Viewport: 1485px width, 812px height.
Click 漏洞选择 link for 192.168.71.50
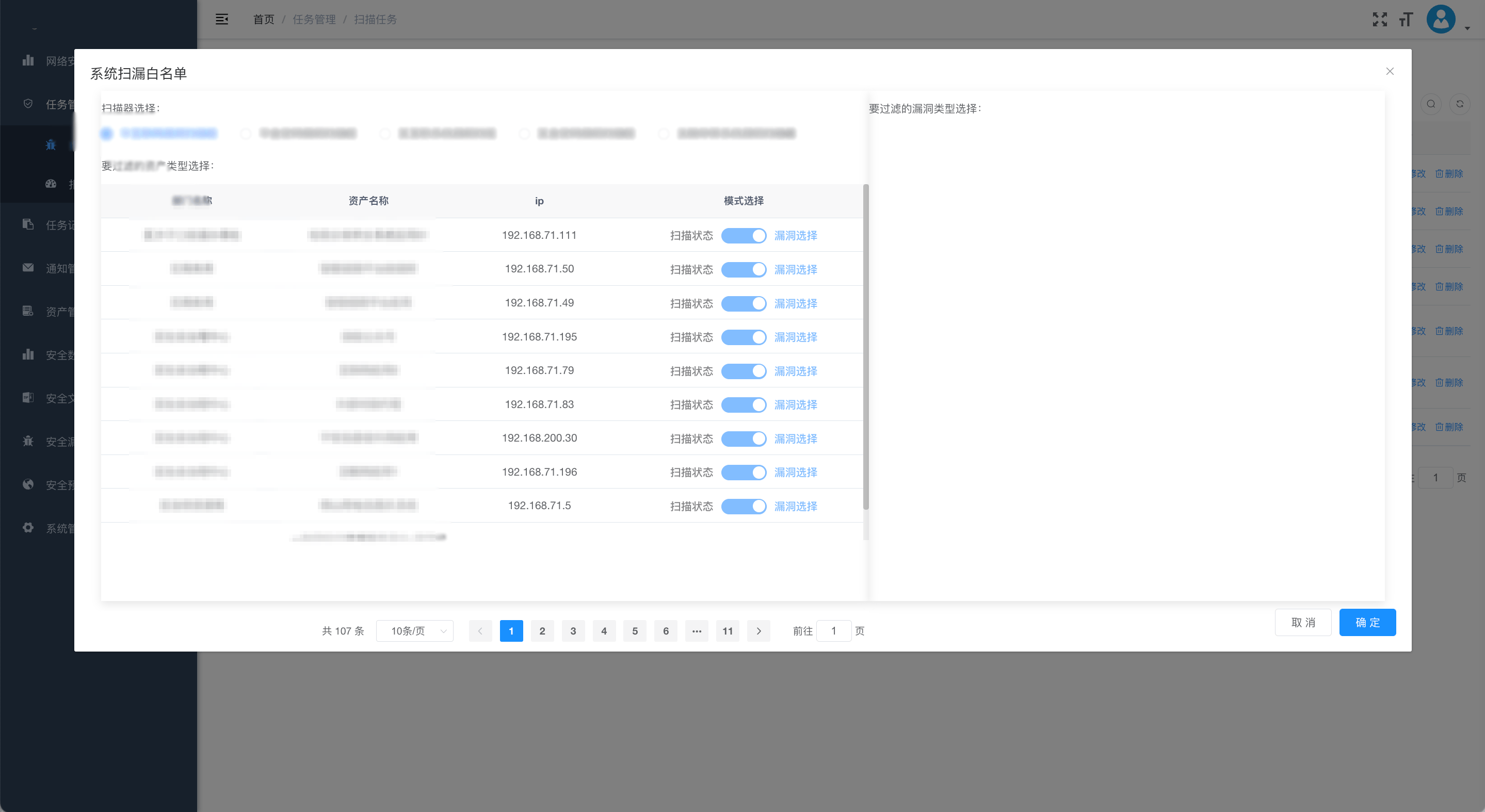(796, 269)
